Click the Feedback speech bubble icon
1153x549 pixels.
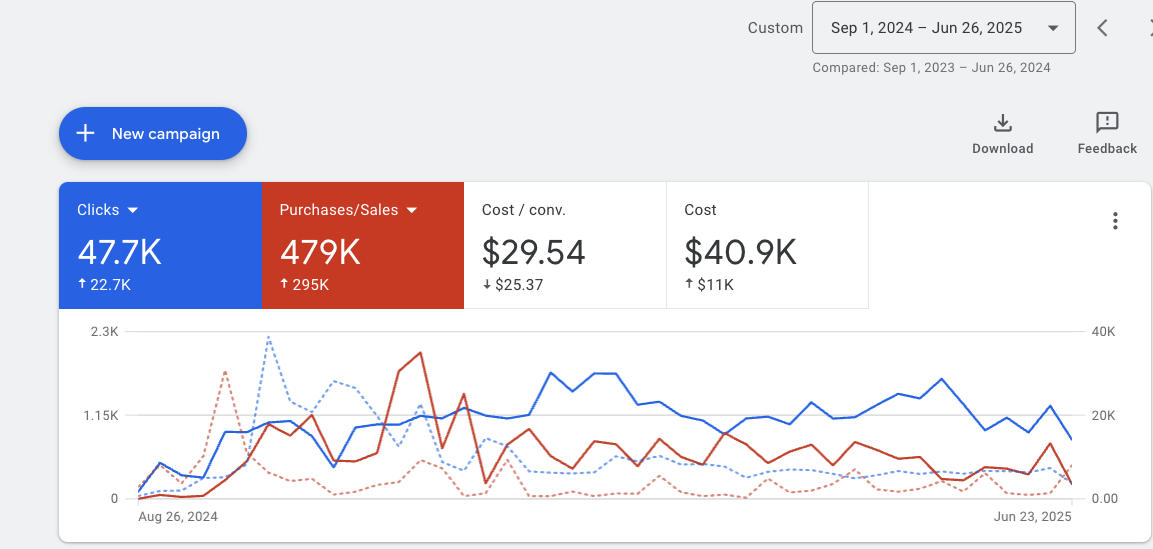click(x=1107, y=123)
